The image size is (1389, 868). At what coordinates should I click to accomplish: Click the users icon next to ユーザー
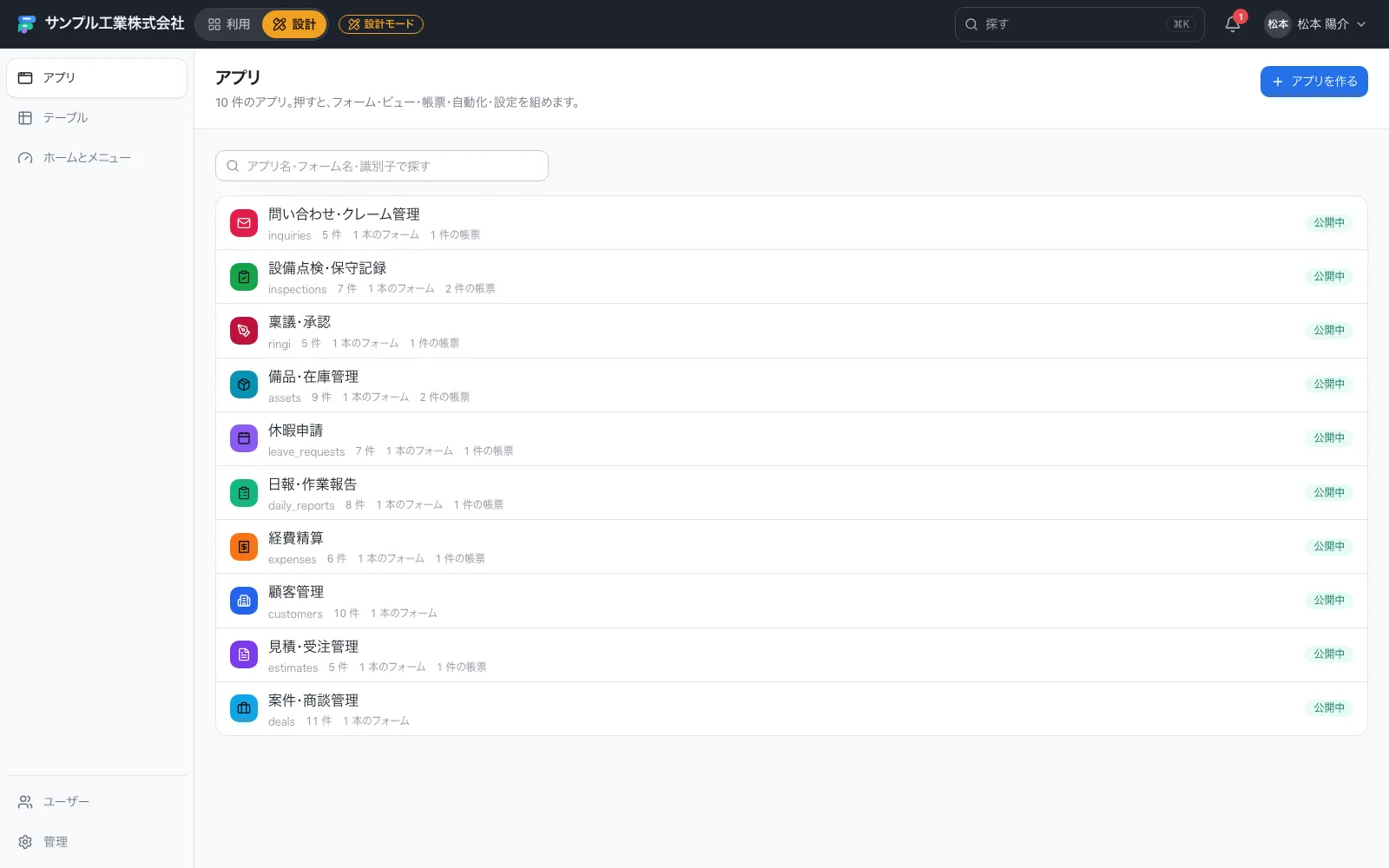25,802
